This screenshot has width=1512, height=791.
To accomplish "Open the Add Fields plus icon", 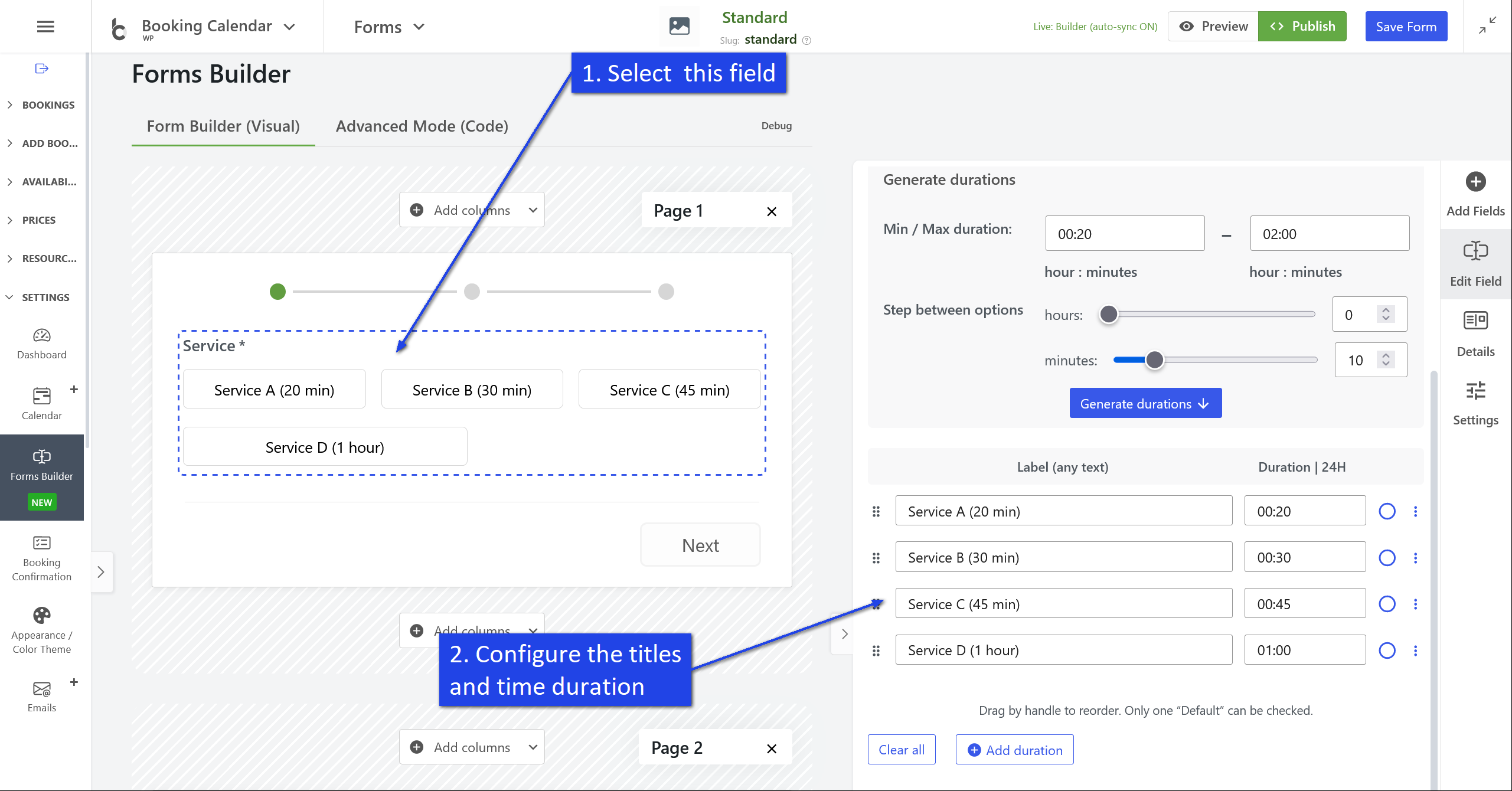I will (1475, 182).
